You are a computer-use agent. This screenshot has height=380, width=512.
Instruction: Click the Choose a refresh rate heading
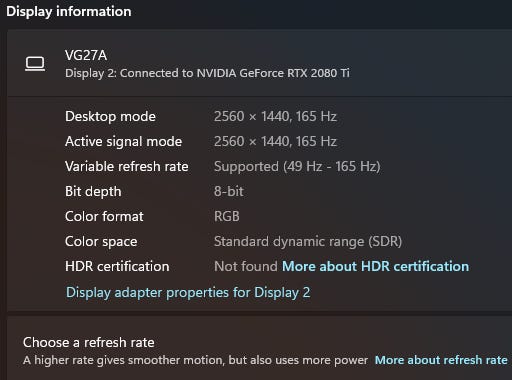pyautogui.click(x=89, y=342)
